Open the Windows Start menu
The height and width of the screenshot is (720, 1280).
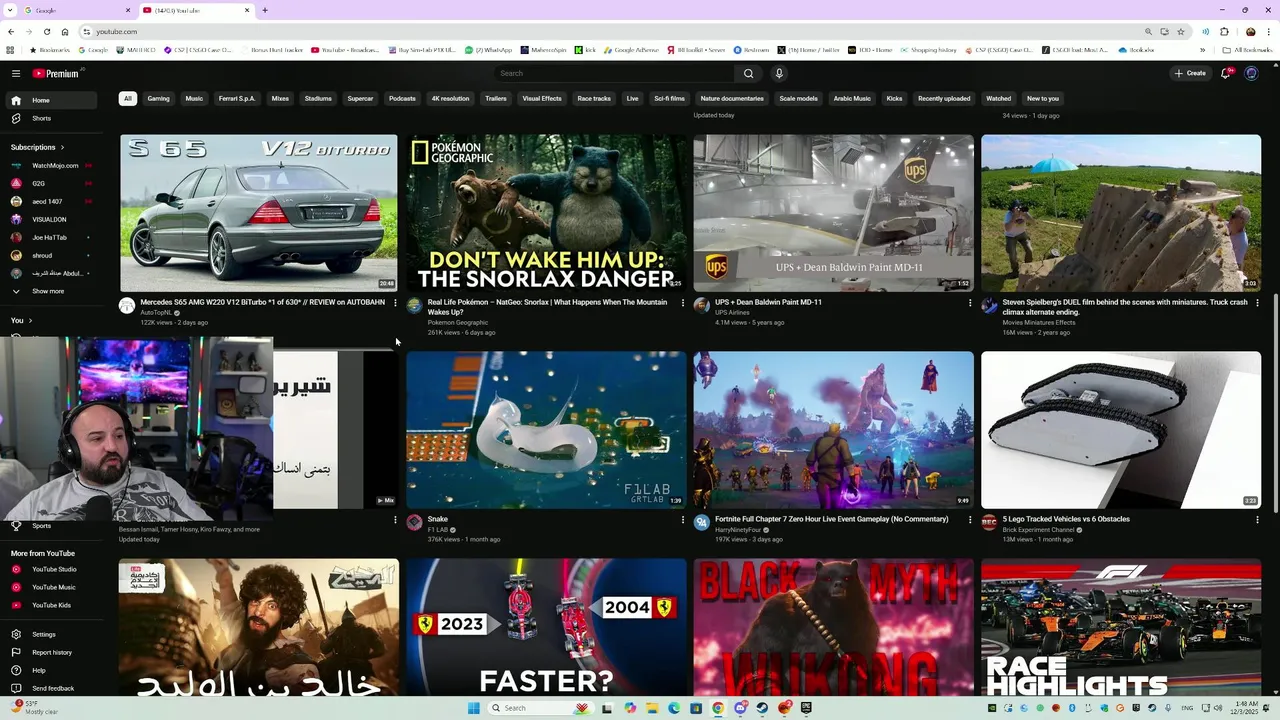coord(473,708)
